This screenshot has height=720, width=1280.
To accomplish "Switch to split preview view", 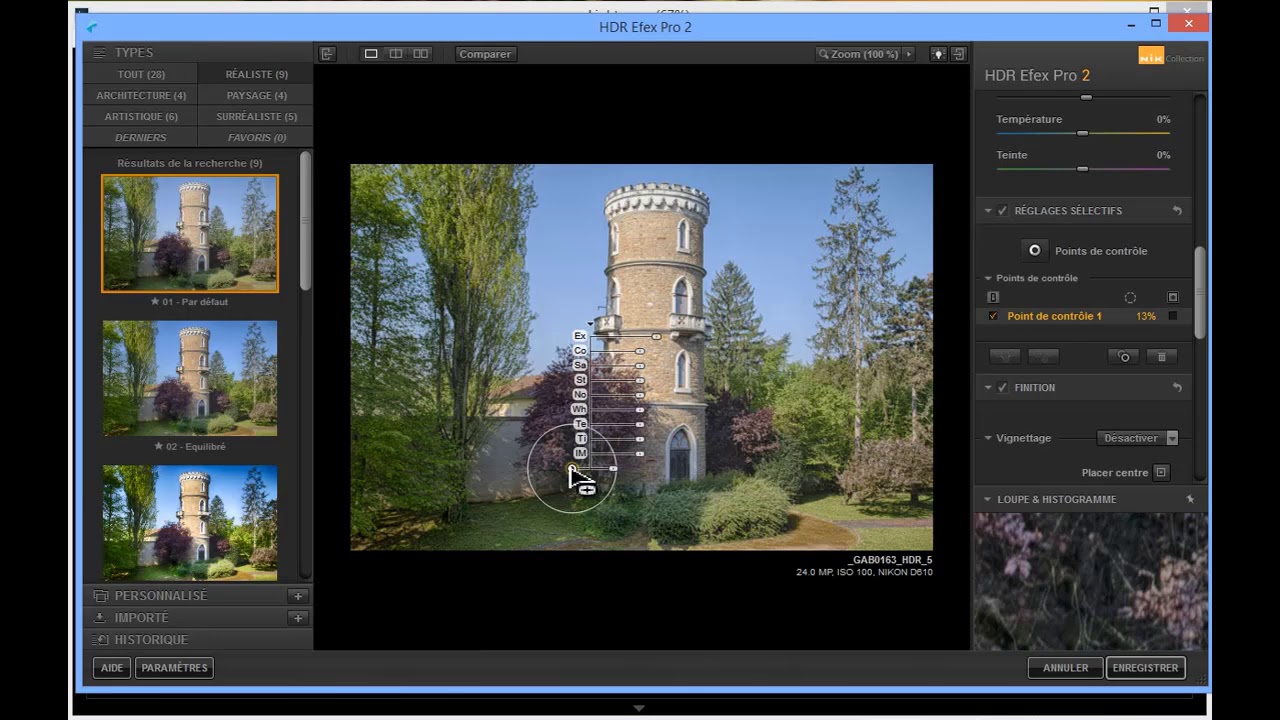I will coord(396,54).
